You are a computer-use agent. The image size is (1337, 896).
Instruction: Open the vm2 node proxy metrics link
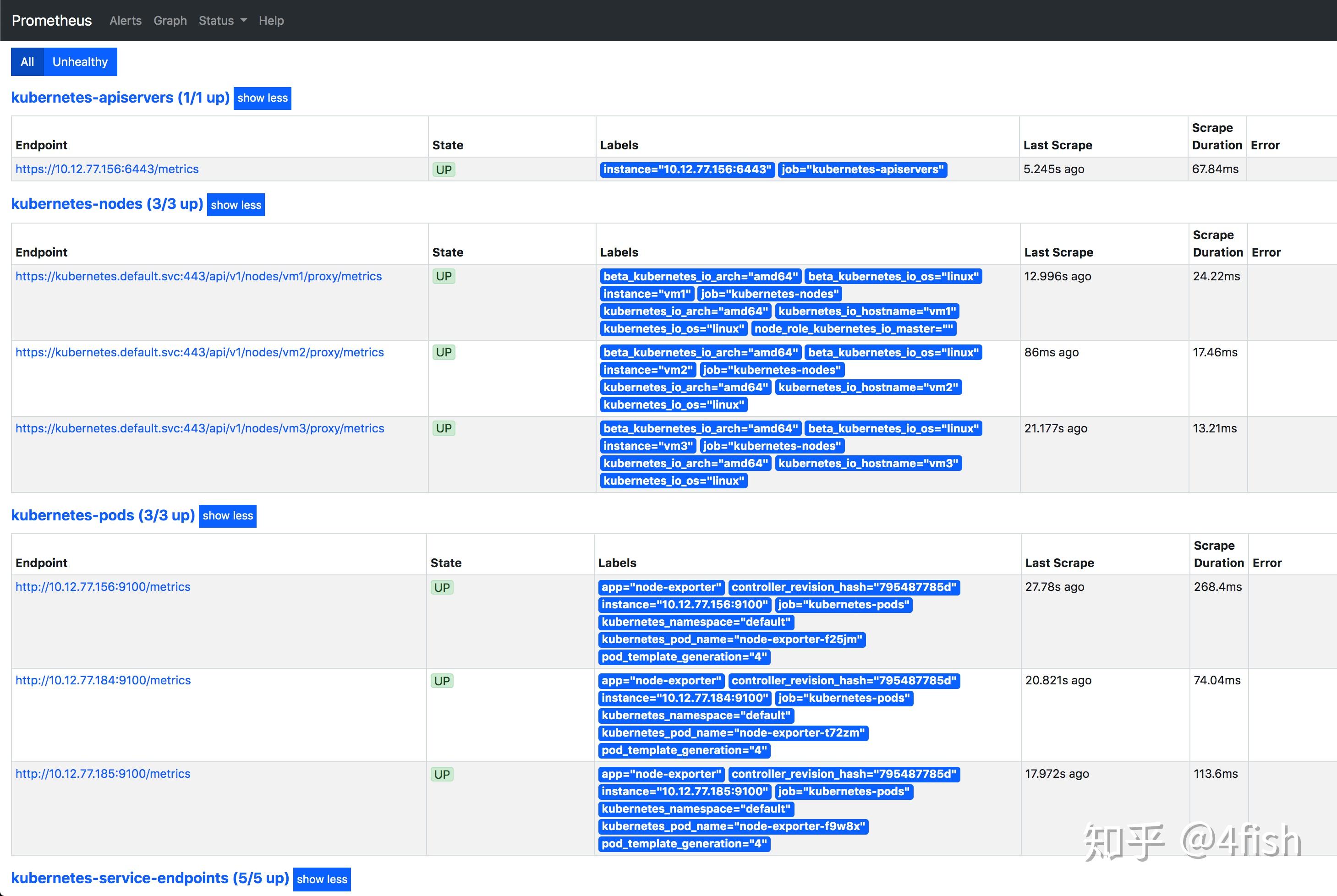coord(199,353)
